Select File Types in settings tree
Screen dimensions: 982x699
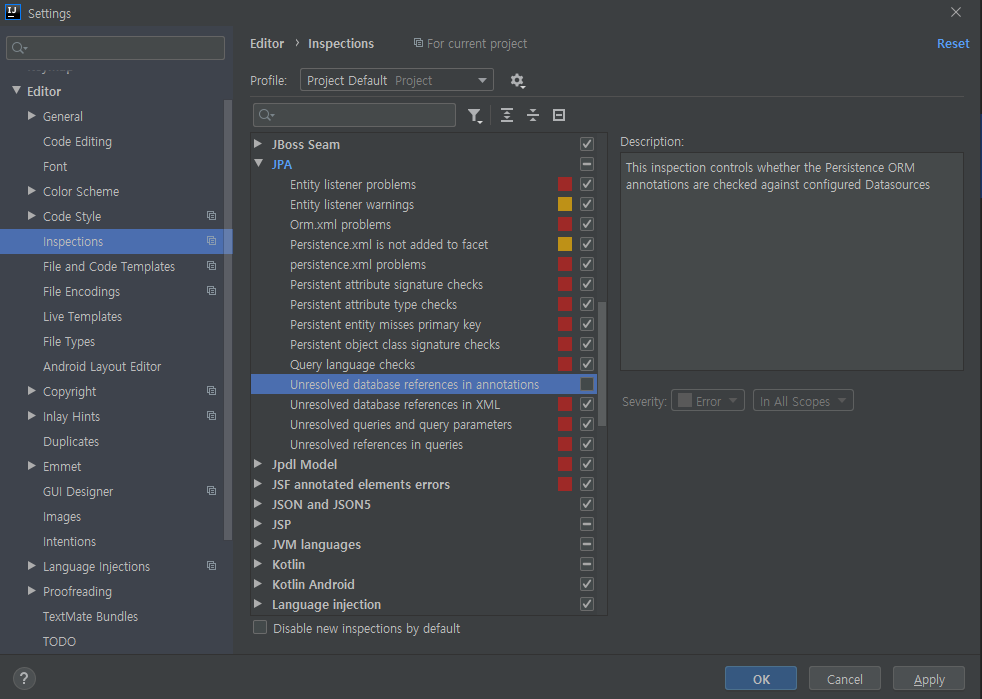coord(69,341)
